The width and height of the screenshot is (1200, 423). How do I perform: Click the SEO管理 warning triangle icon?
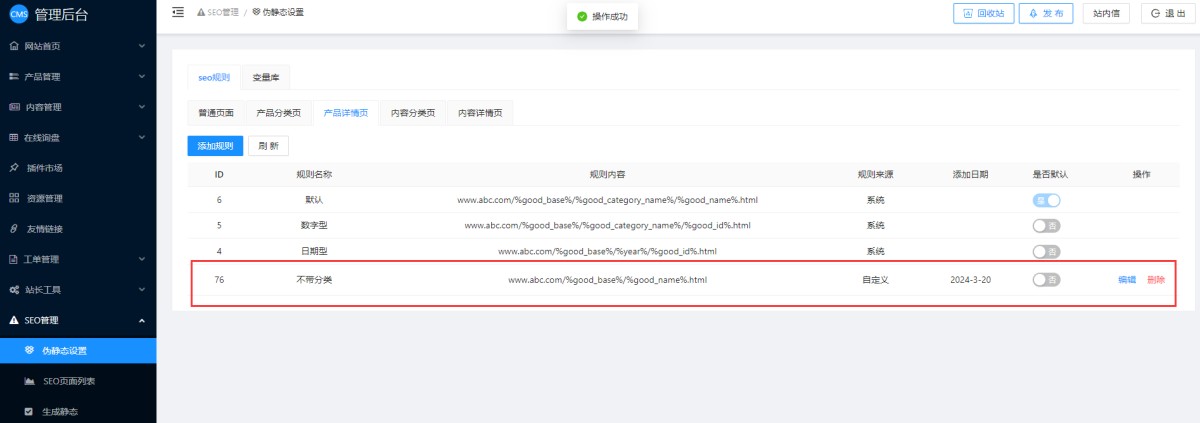coord(14,320)
